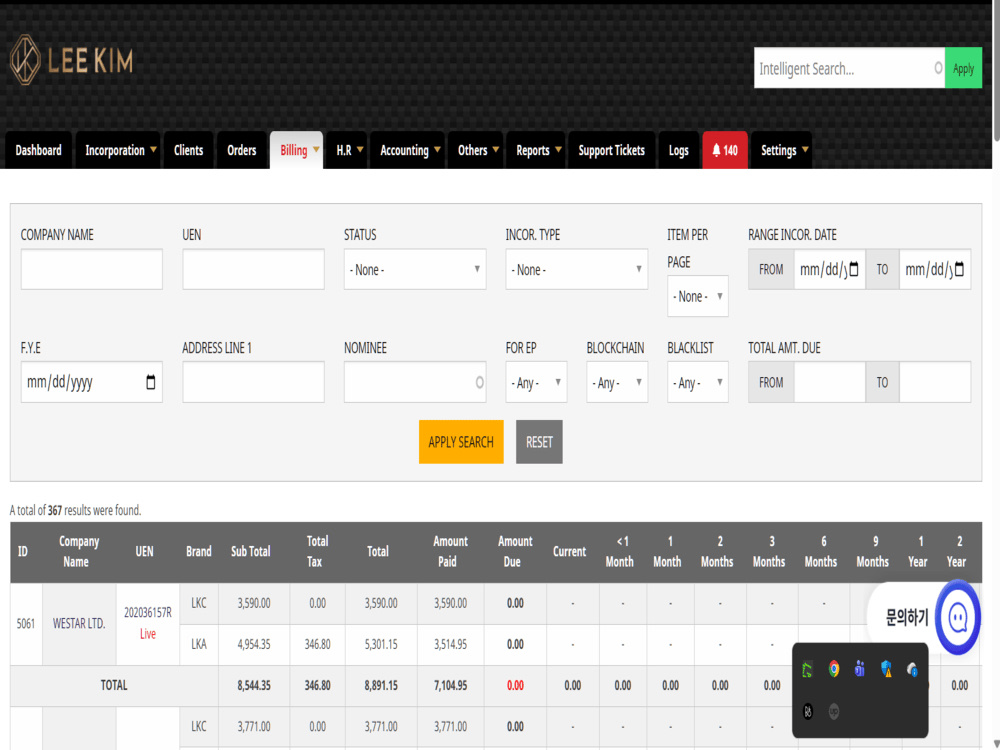This screenshot has width=1000, height=750.
Task: Click the 8,891.15 total value
Action: pos(381,686)
